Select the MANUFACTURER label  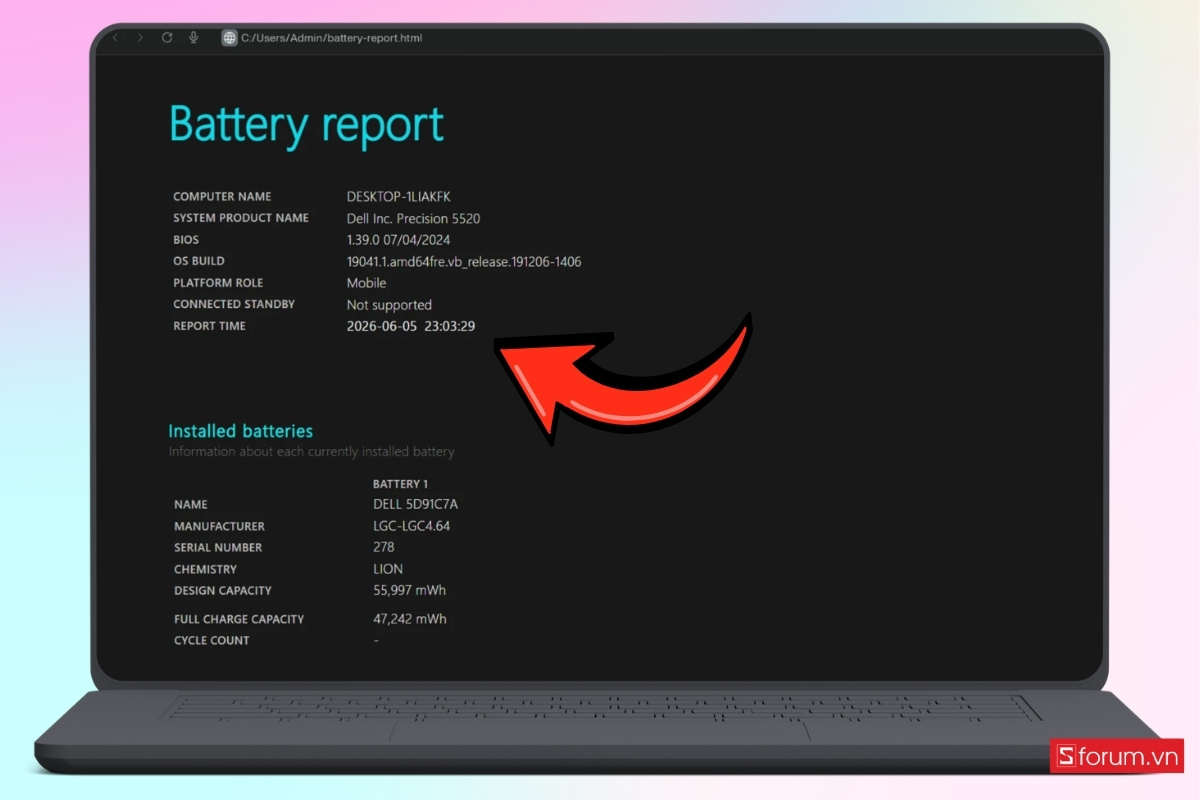(219, 526)
